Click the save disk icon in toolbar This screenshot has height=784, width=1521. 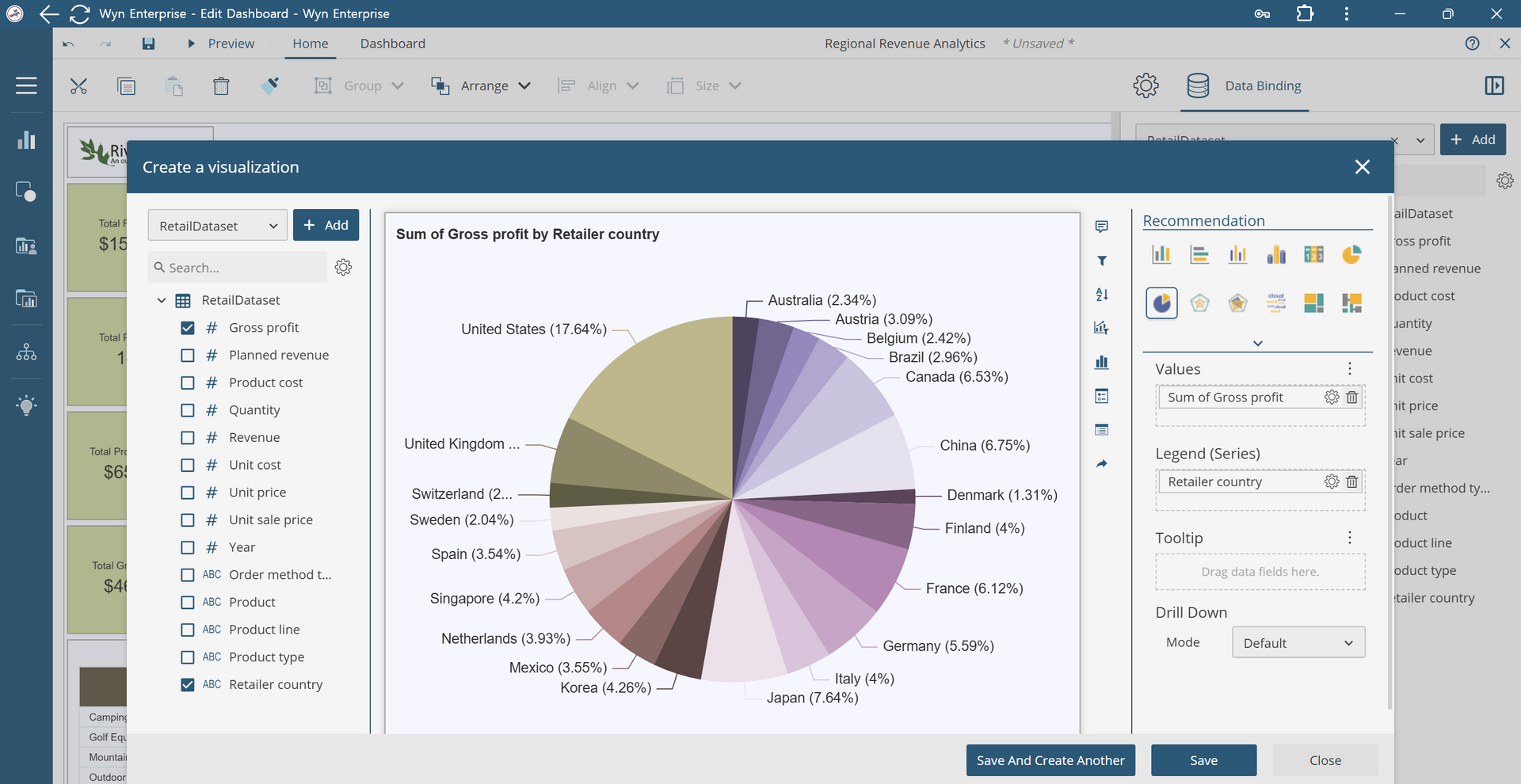click(x=148, y=44)
